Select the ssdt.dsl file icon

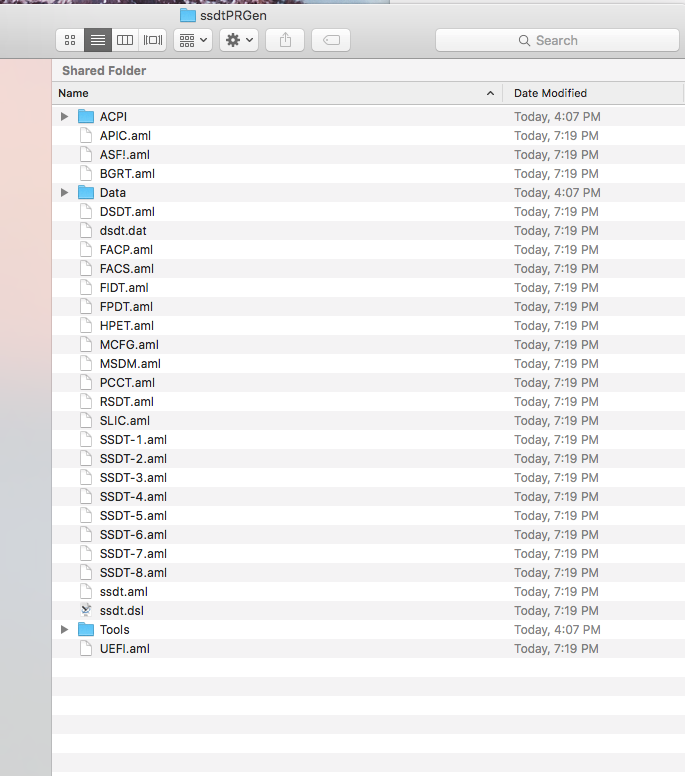click(86, 610)
